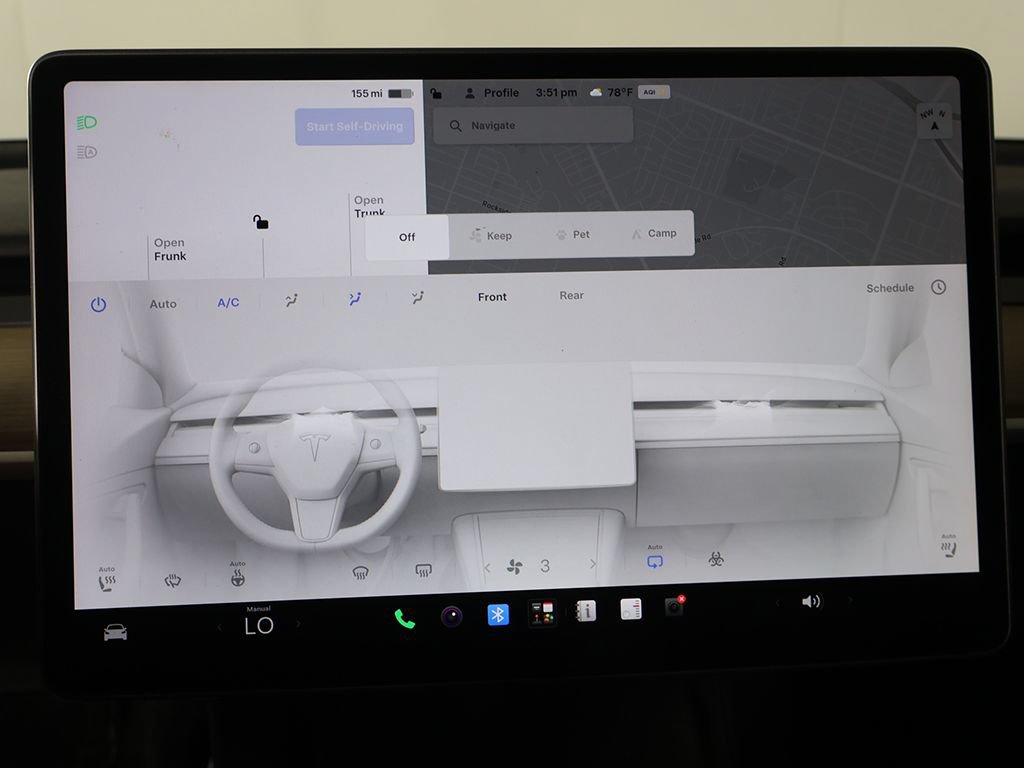Tap the car unlock padlock icon
This screenshot has height=768, width=1024.
tap(261, 222)
